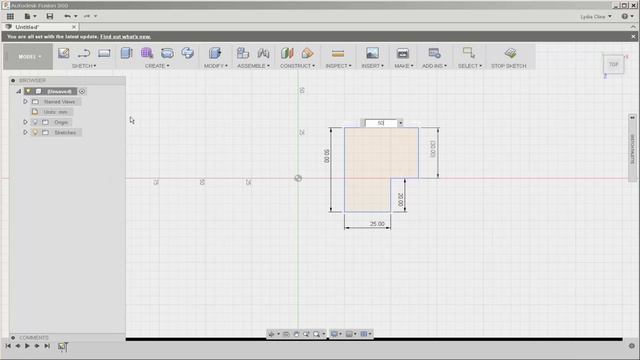Close the Untitled document tab
640x360 pixels.
pos(74,27)
